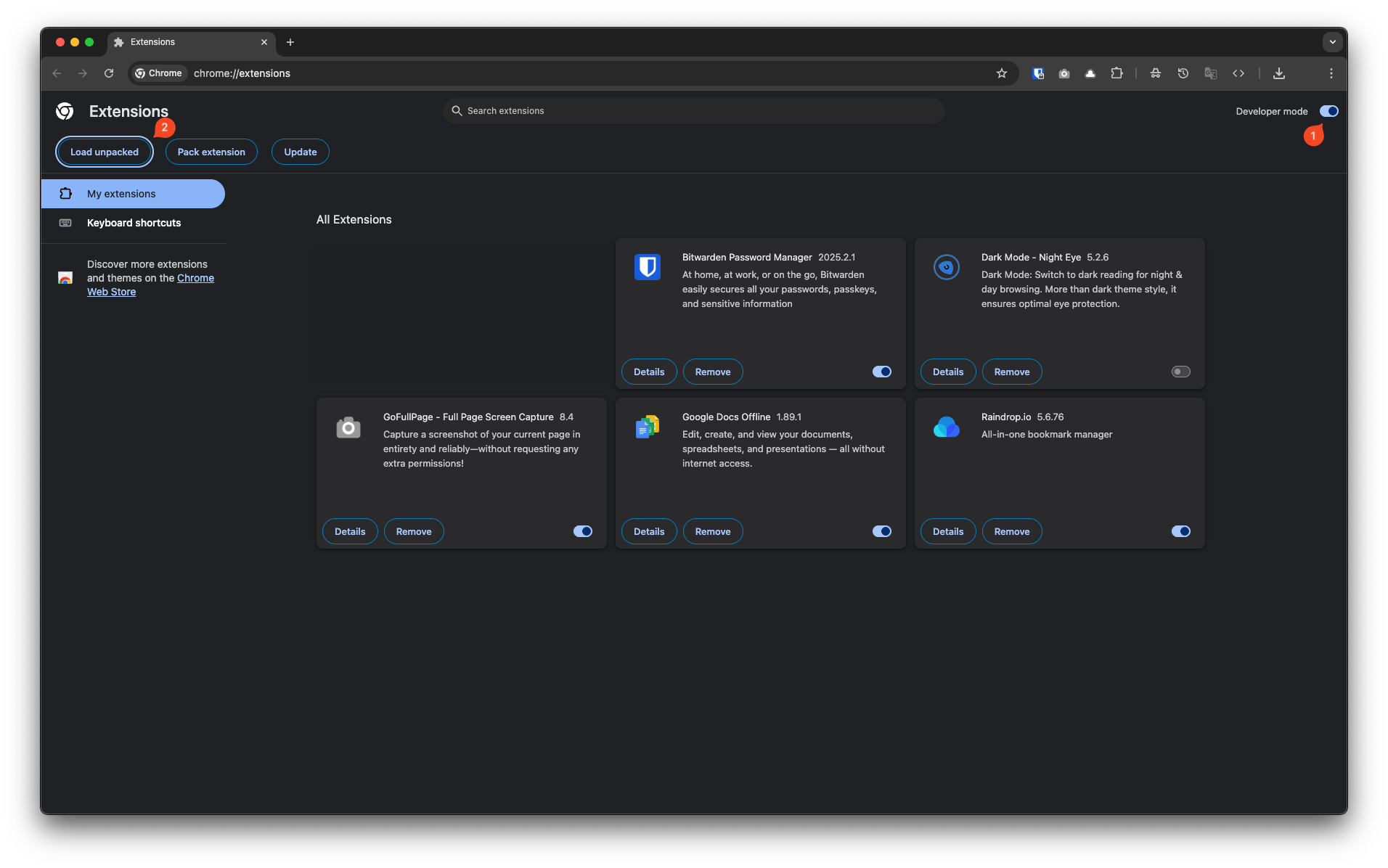Bookmark this page with the star icon
The height and width of the screenshot is (868, 1388).
[1002, 73]
